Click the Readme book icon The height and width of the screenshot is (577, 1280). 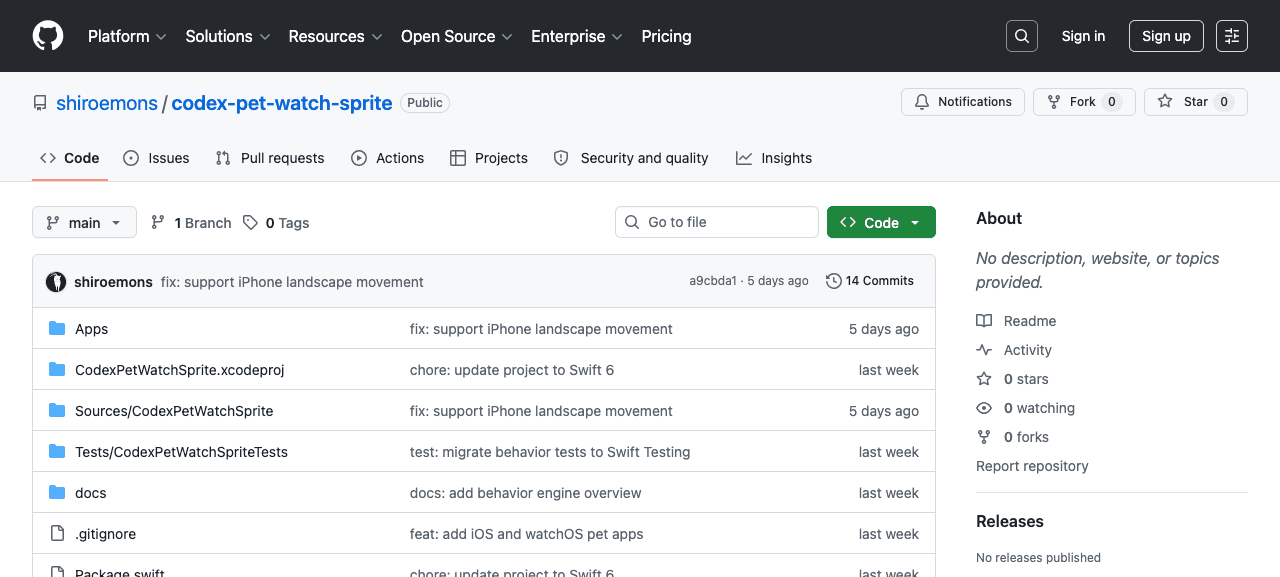984,321
